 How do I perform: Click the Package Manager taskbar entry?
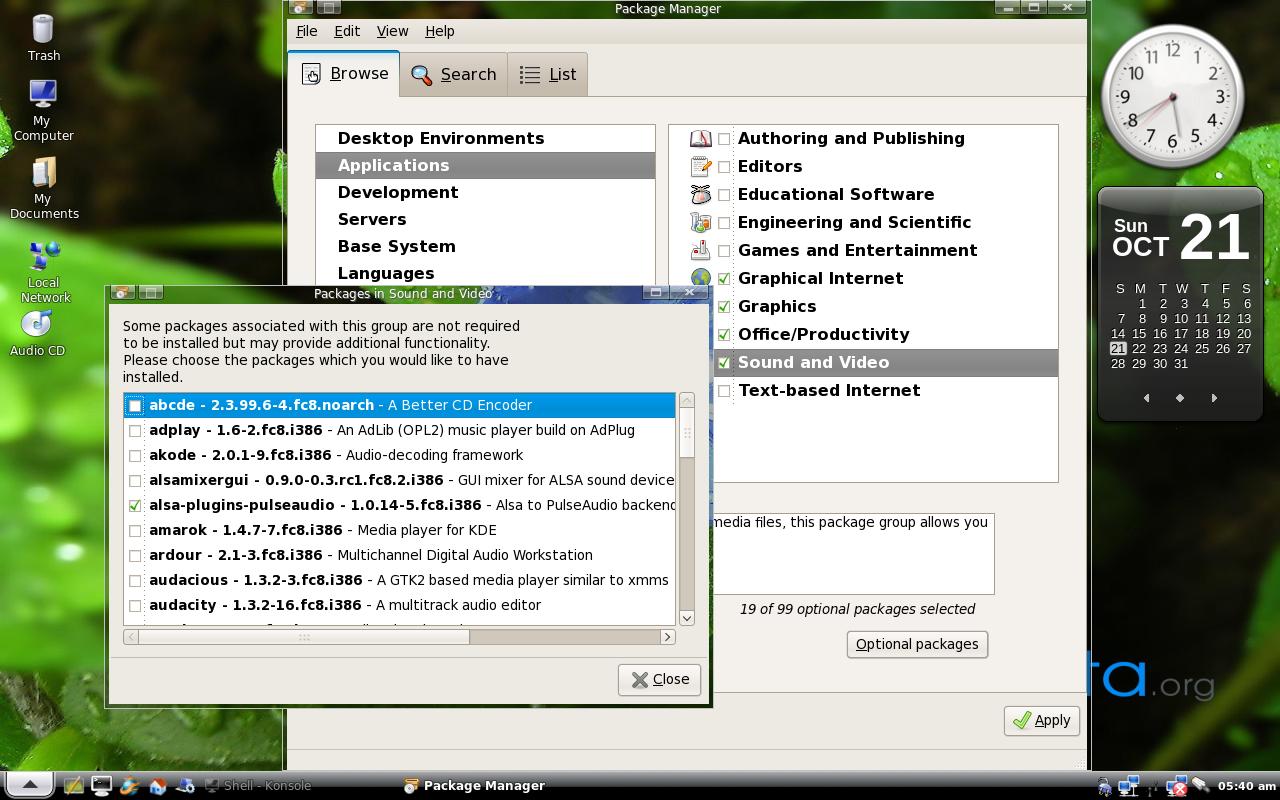click(x=474, y=786)
